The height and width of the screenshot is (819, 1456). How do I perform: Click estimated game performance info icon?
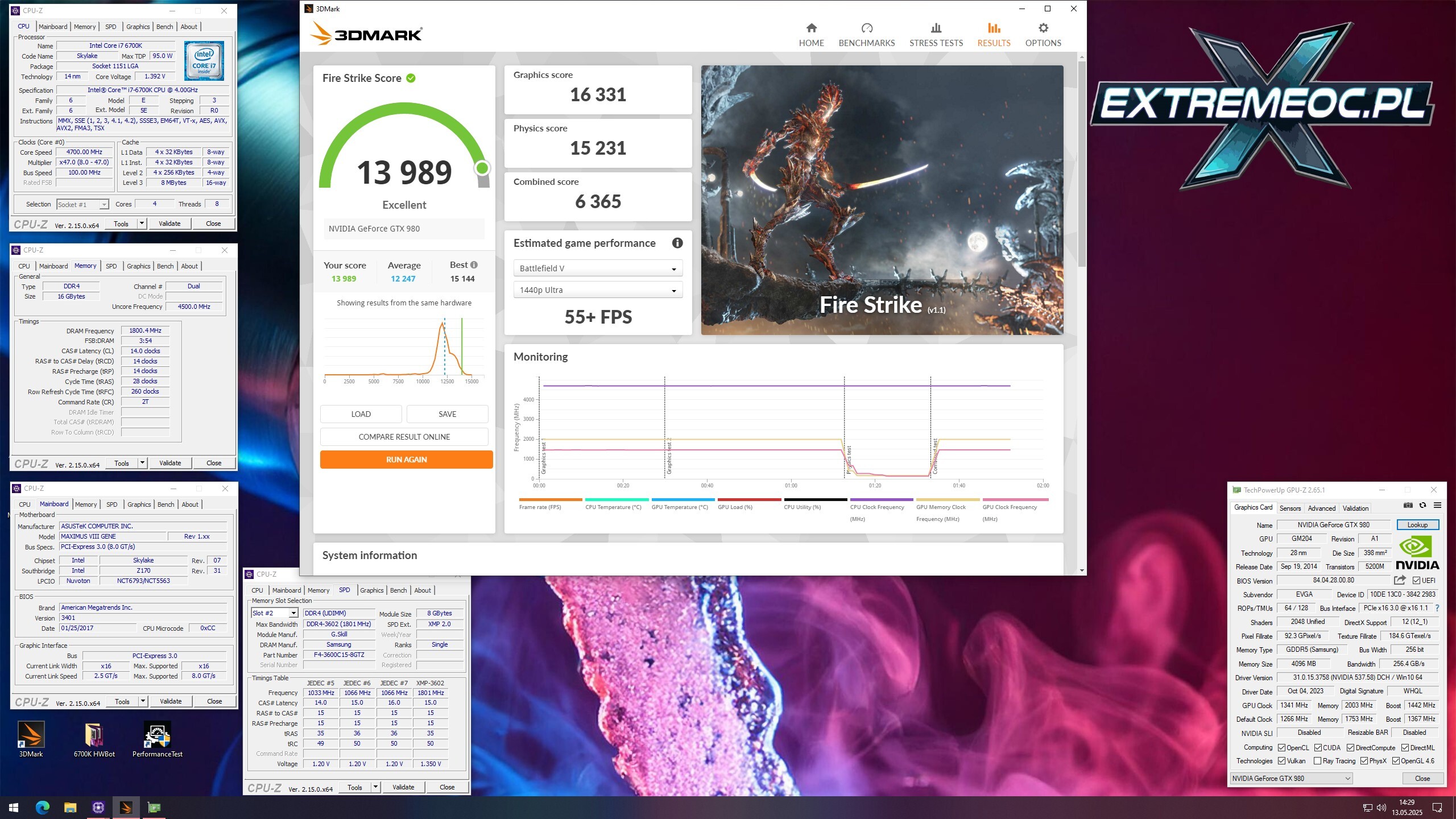677,243
